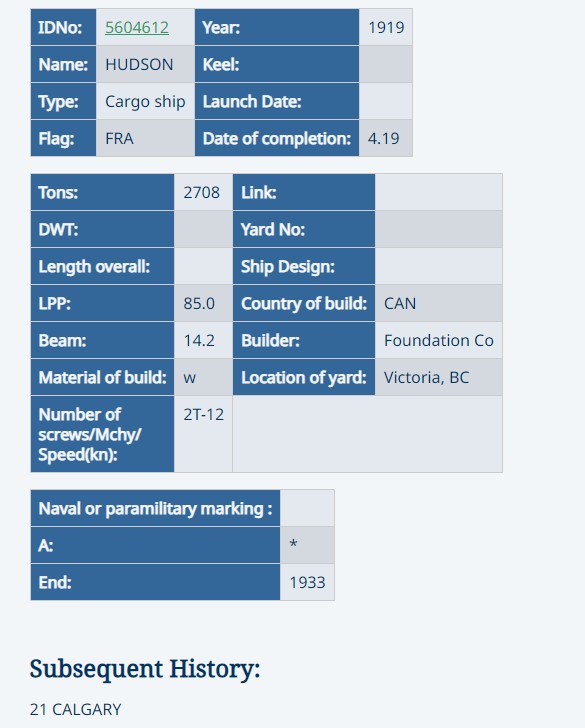Click the Date of completion header cell
Viewport: 585px width, 728px height.
coord(277,138)
